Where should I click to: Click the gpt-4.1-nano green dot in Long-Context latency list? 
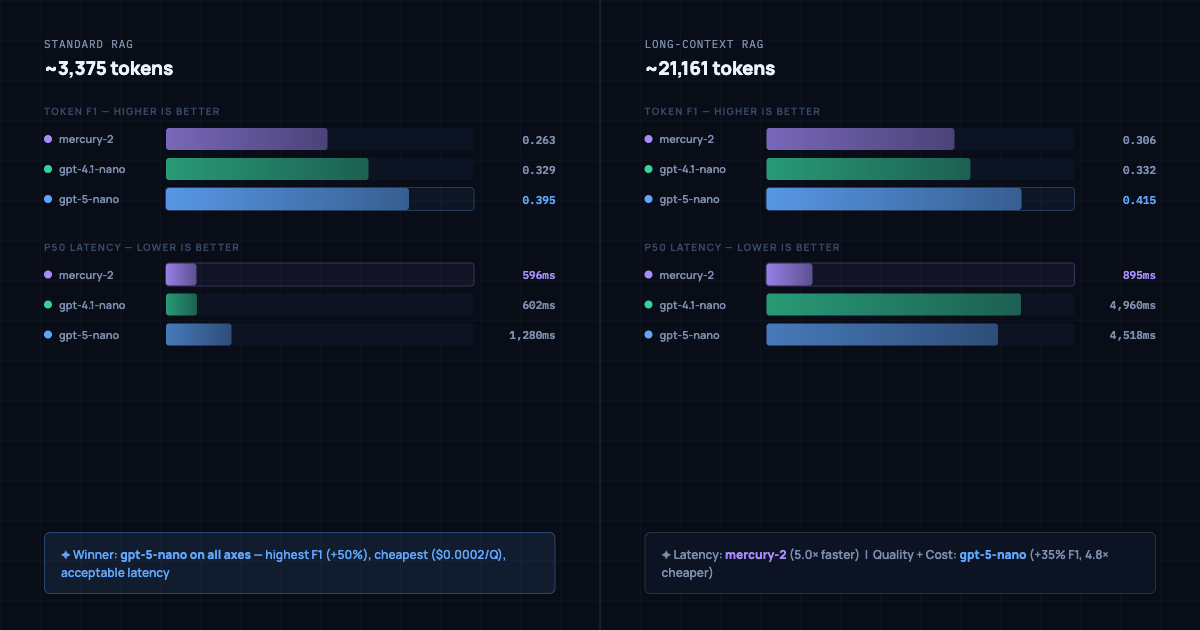[647, 305]
